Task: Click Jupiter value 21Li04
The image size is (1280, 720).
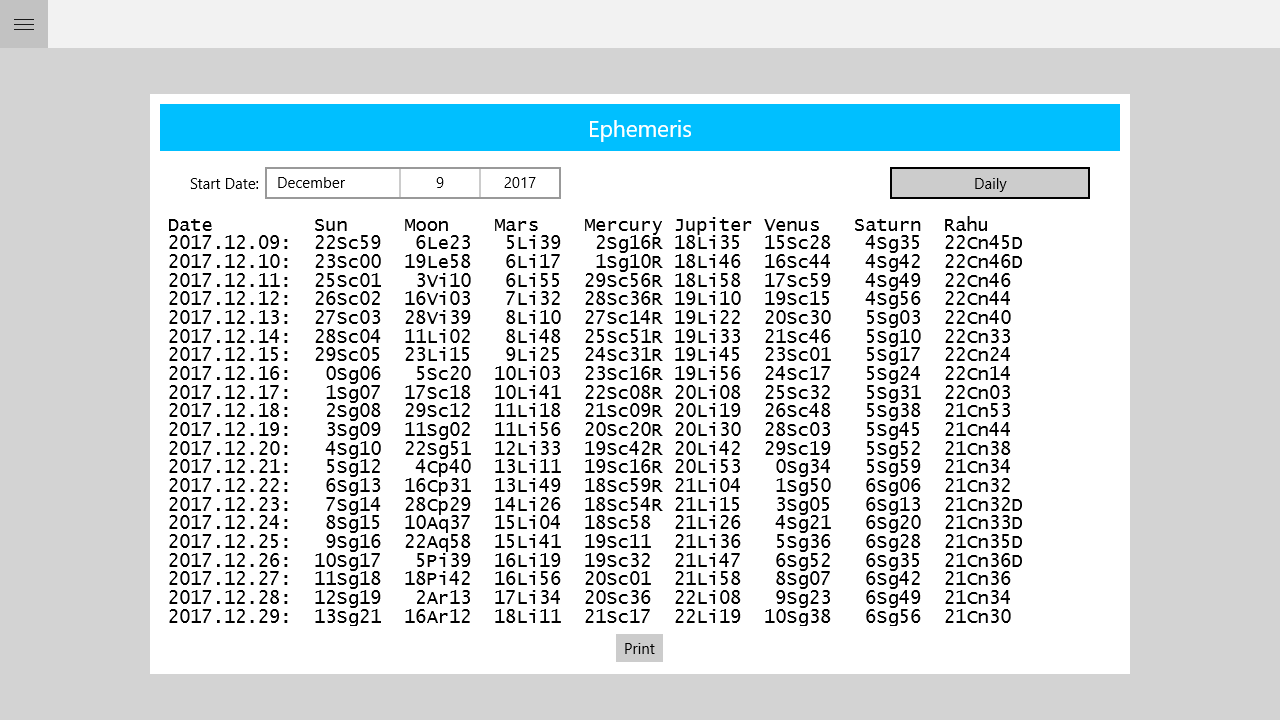Action: pos(708,486)
